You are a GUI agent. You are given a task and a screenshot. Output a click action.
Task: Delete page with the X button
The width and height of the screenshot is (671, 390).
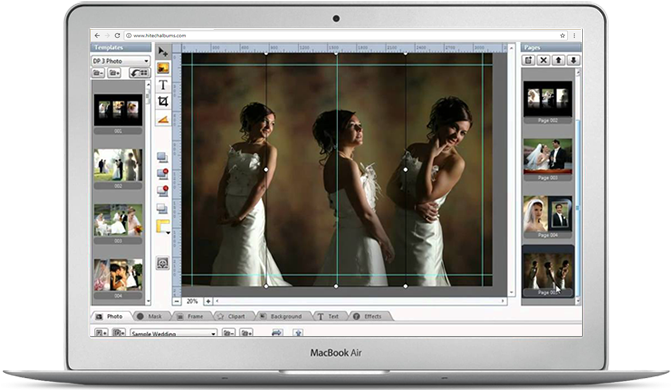pos(543,60)
